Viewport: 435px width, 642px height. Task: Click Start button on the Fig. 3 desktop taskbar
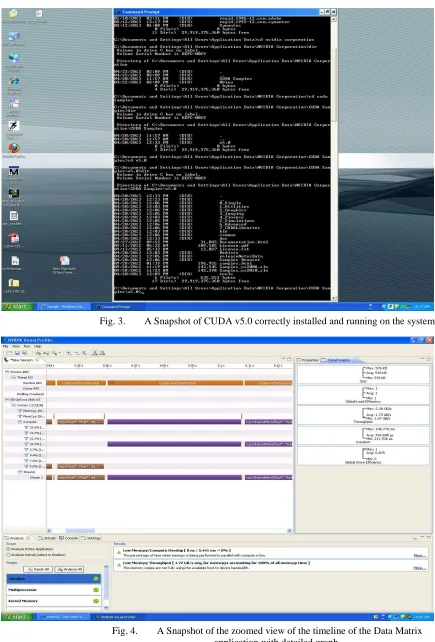tap(16, 306)
